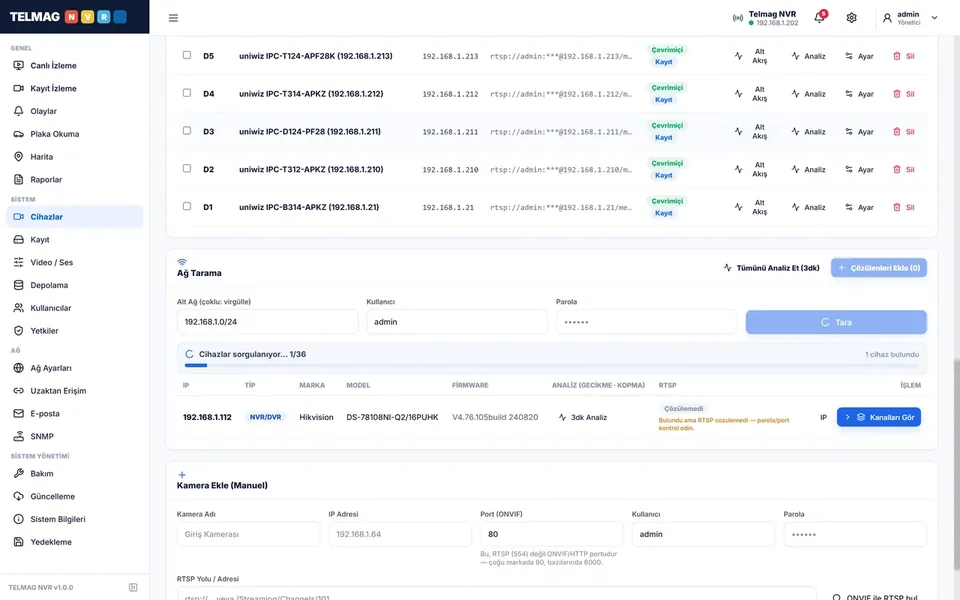Run Analiz for camera D5
This screenshot has height=600, width=960.
(x=808, y=56)
